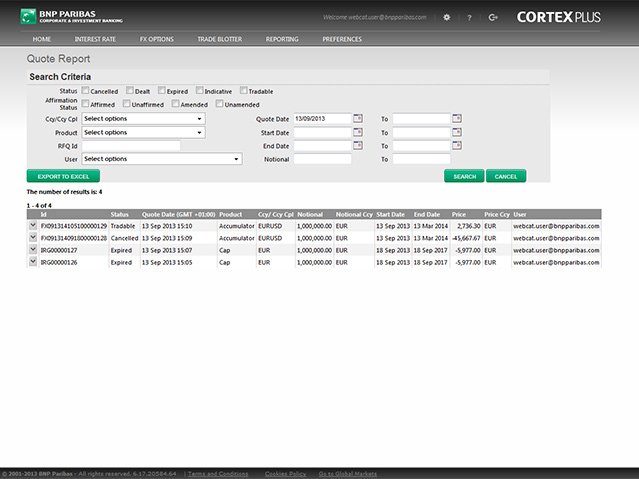Enable the Unaffirmed checkbox
Viewport: 639px width, 479px height.
coord(127,104)
